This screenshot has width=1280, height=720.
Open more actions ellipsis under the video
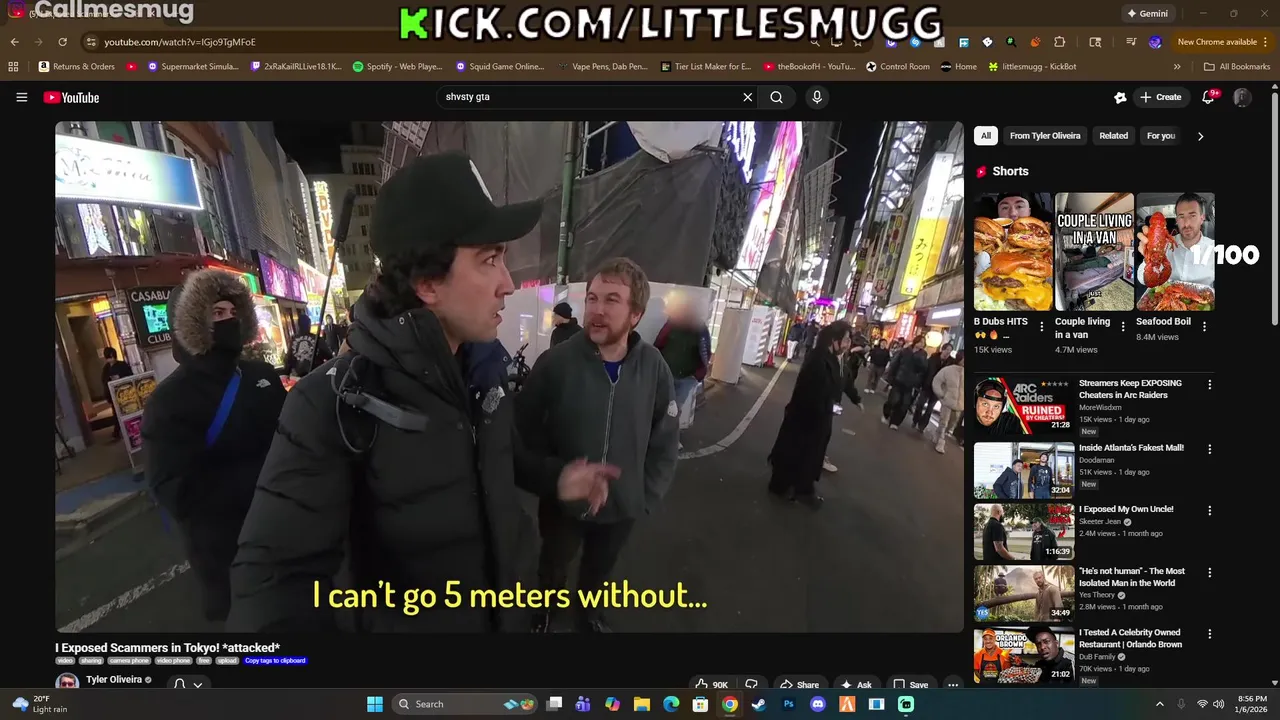(x=953, y=684)
